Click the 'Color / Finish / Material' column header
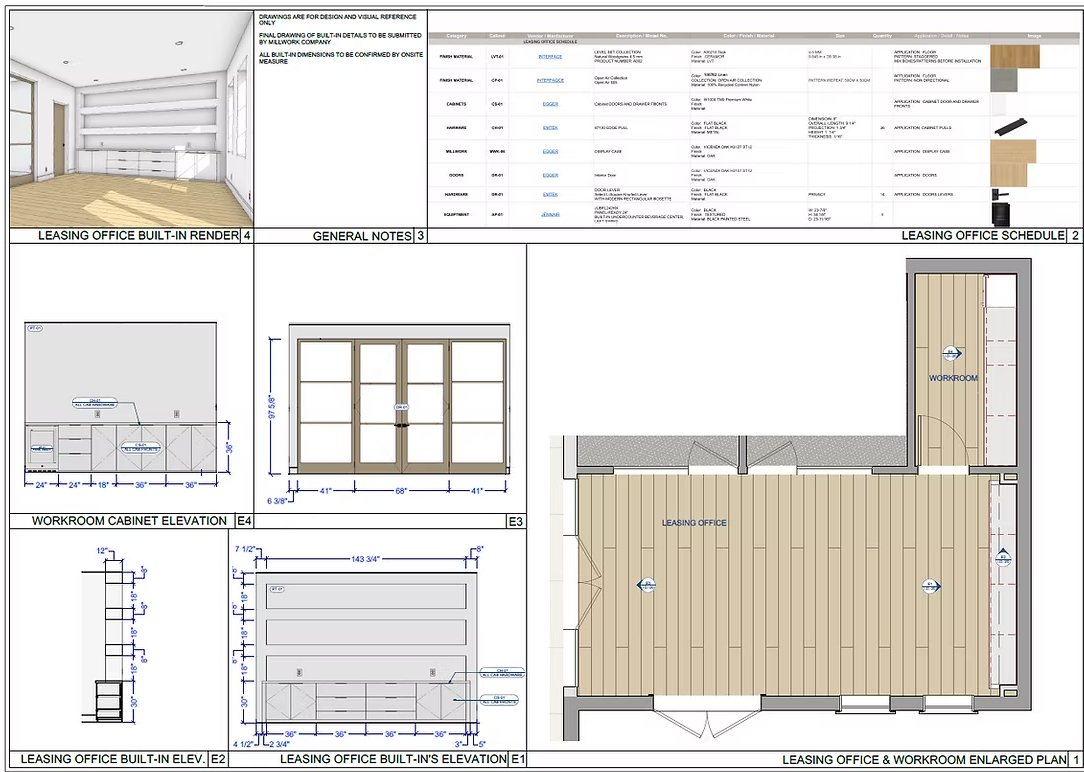Image resolution: width=1084 pixels, height=772 pixels. (749, 36)
